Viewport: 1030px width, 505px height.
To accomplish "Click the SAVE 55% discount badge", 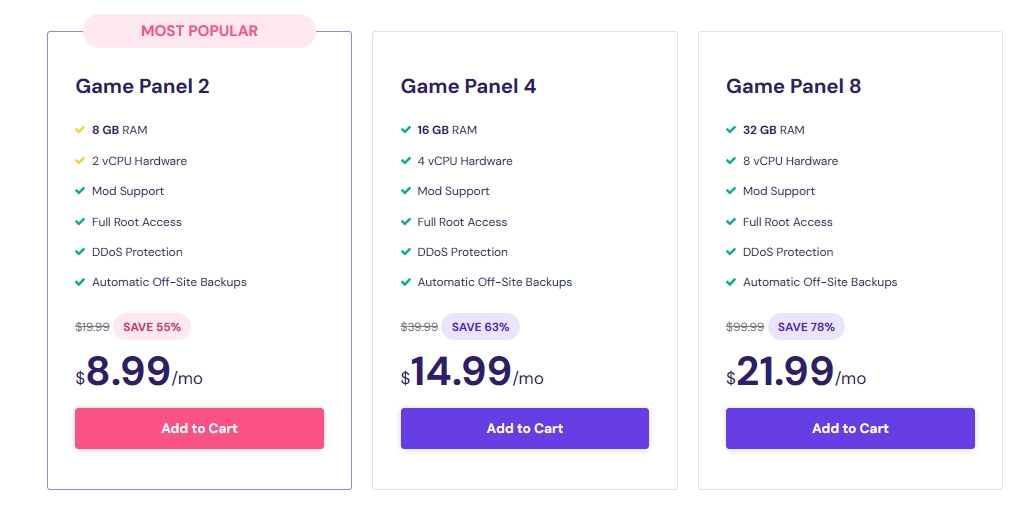I will [151, 327].
